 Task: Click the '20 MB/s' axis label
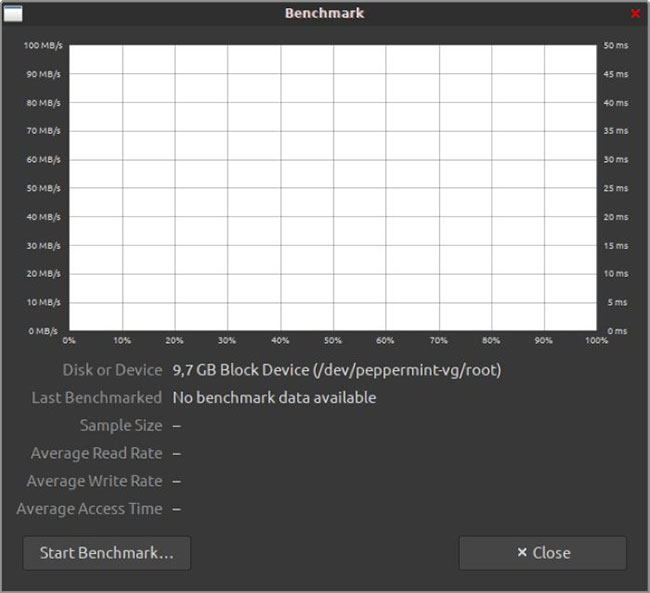tap(44, 274)
